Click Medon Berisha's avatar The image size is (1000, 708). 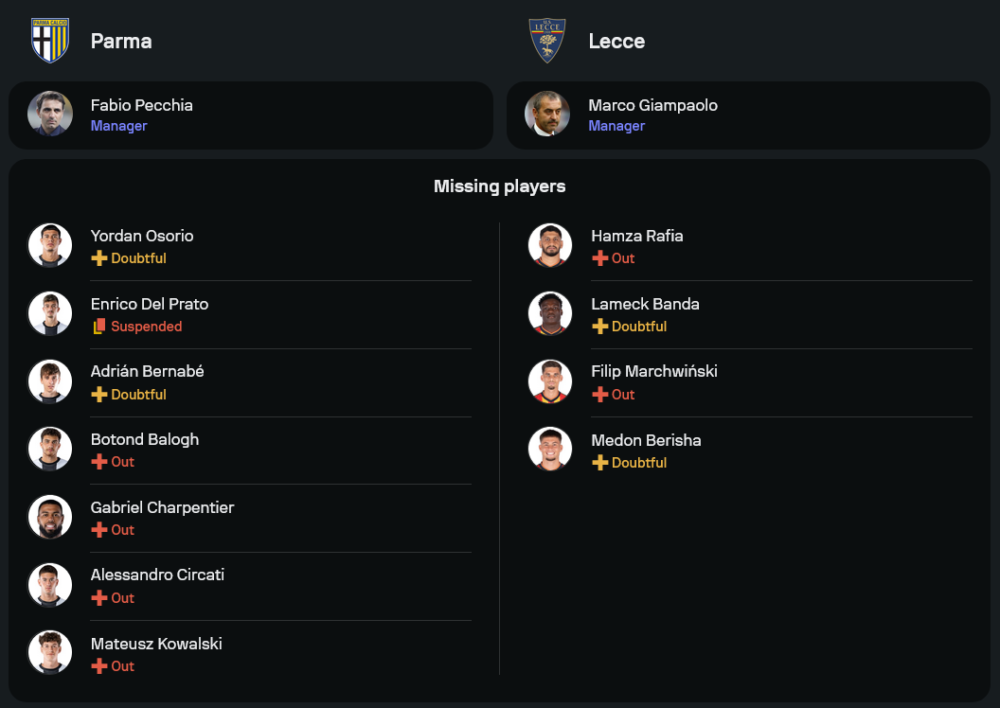pyautogui.click(x=550, y=449)
